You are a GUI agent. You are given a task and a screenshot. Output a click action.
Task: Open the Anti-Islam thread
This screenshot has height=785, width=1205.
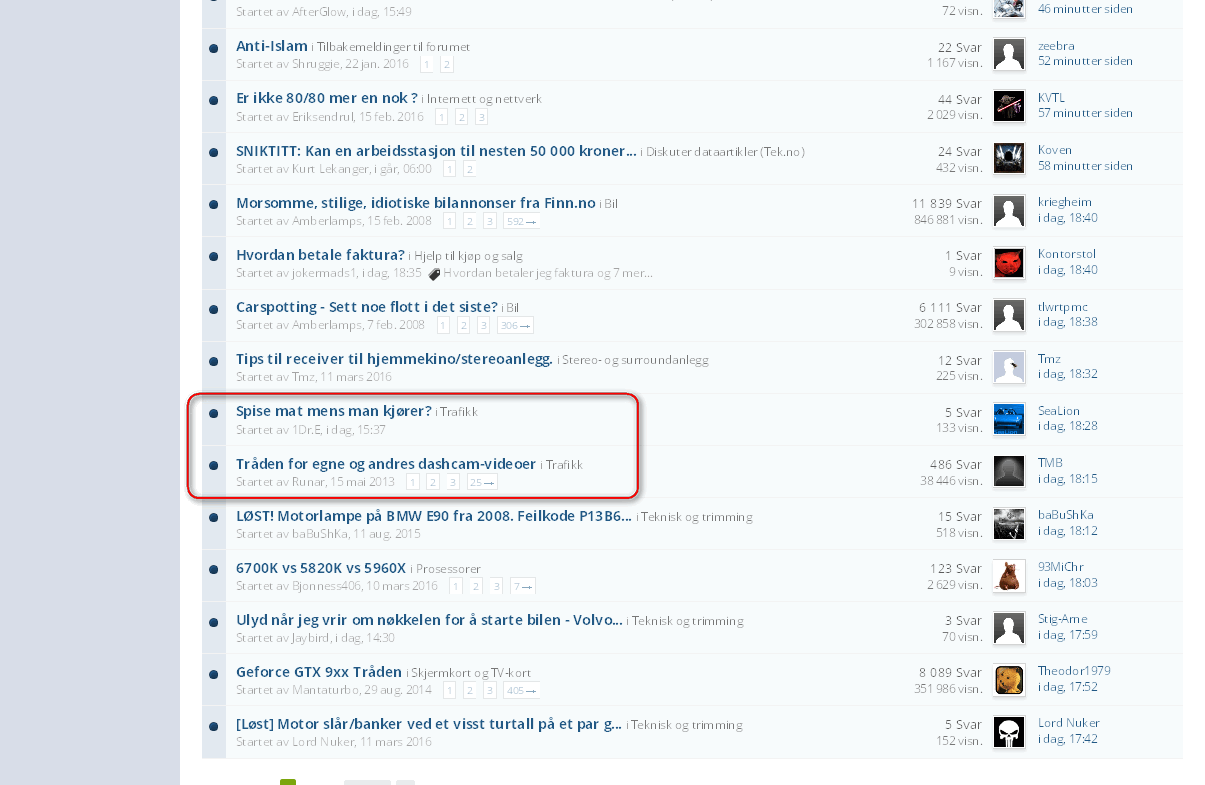(272, 46)
